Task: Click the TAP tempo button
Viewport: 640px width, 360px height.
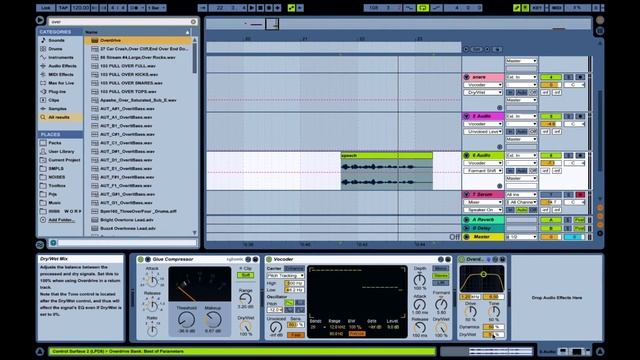Action: click(x=63, y=8)
